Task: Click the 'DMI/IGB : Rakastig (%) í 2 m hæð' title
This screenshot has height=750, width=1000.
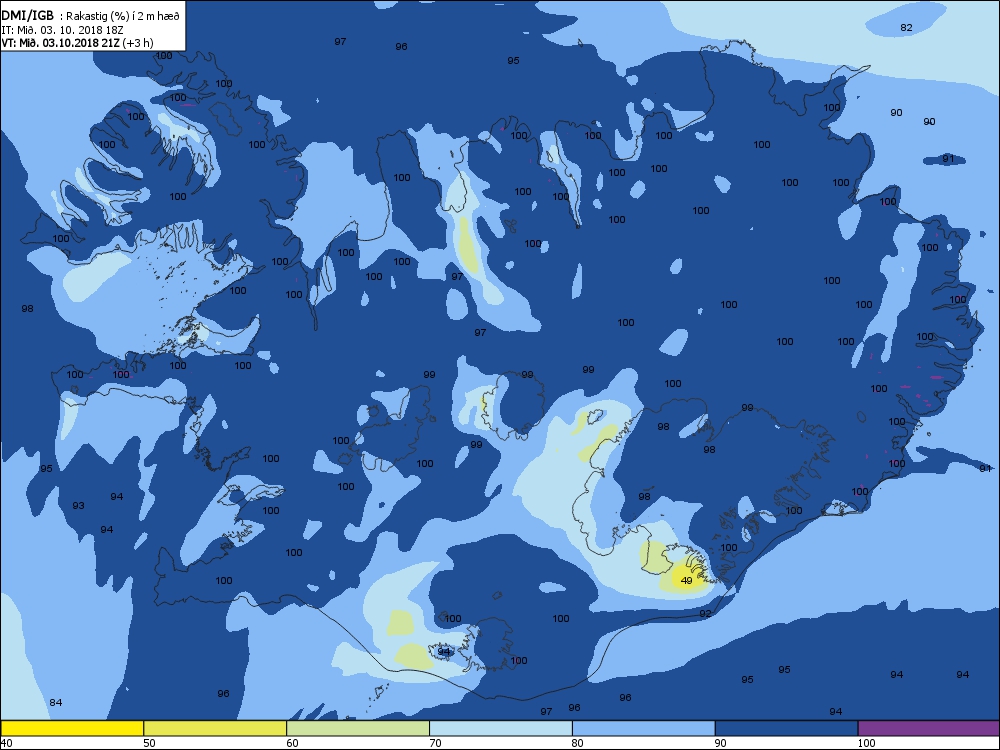Action: point(91,16)
